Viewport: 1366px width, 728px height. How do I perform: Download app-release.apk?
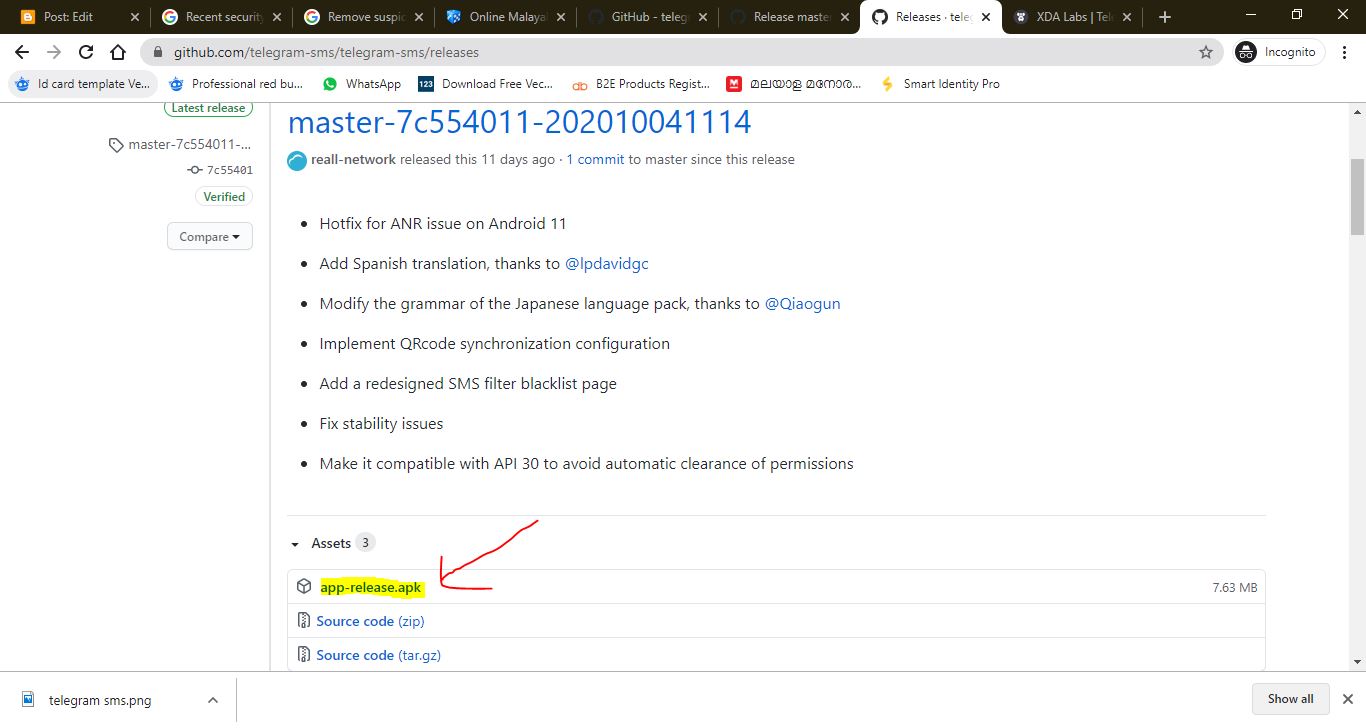point(371,587)
